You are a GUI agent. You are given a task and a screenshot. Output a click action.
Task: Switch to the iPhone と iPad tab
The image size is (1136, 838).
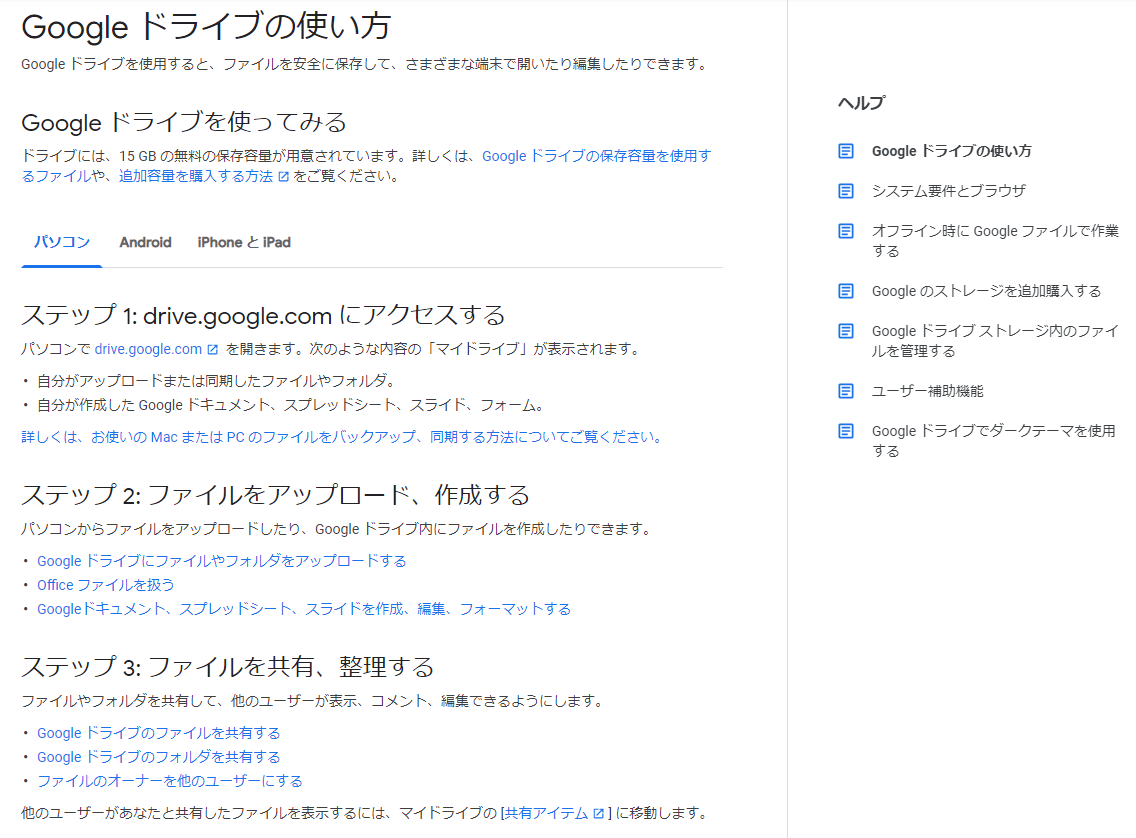pos(244,242)
